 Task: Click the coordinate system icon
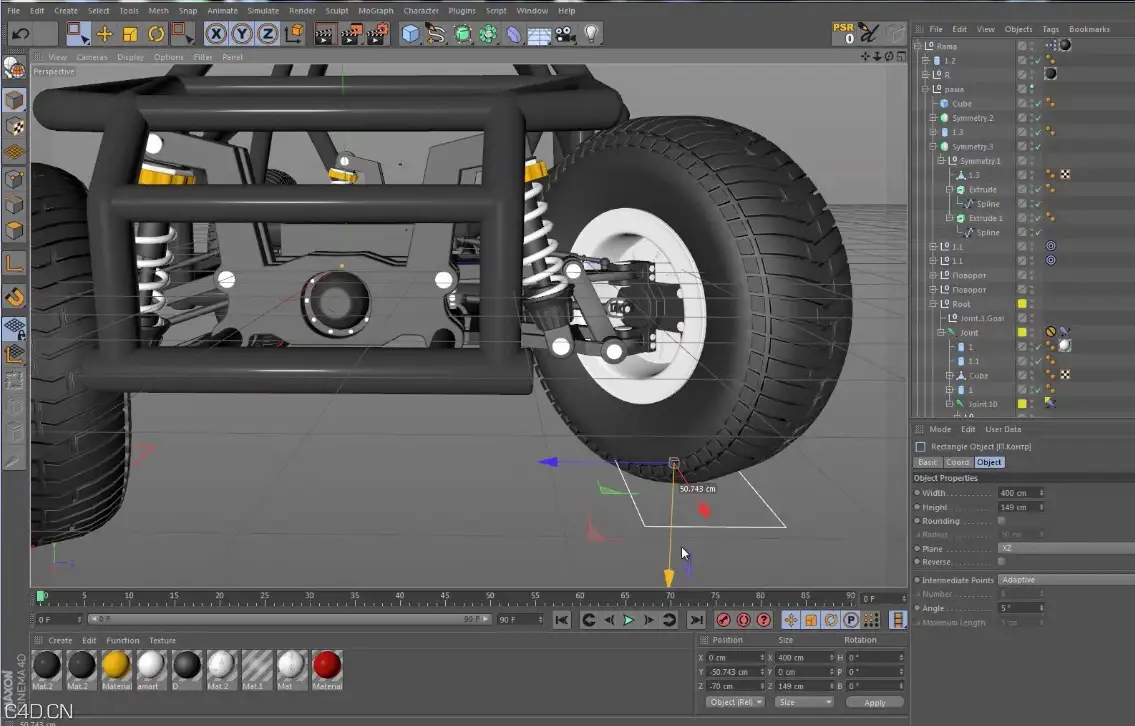coord(294,33)
